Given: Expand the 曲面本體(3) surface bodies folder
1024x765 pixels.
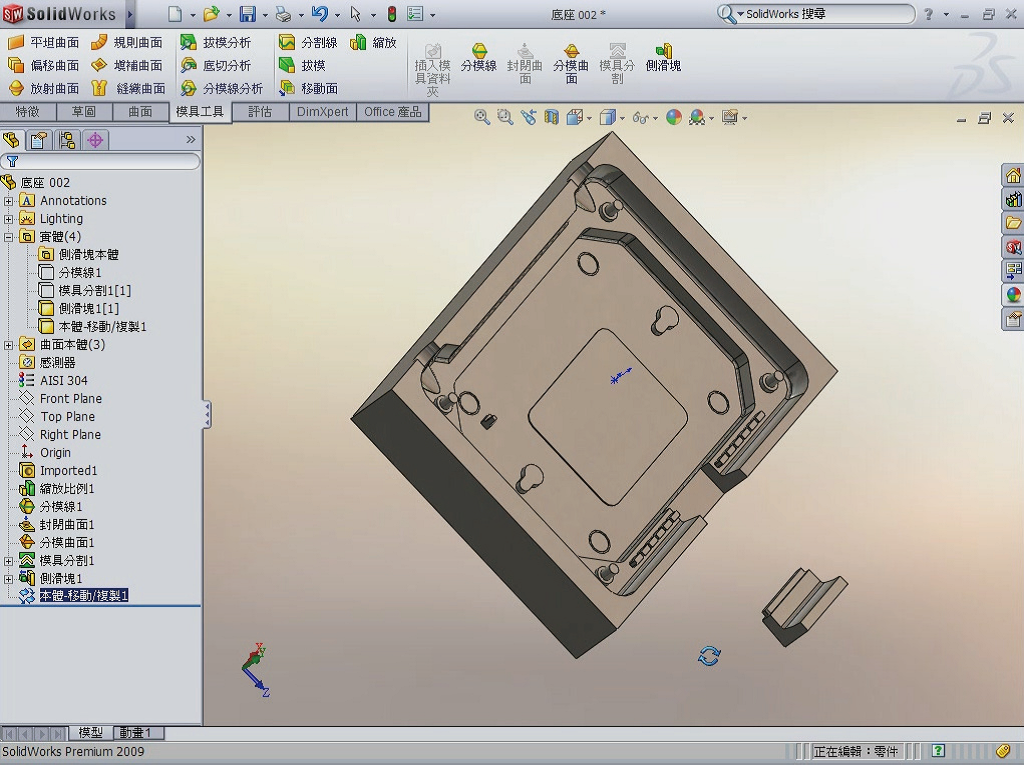Looking at the screenshot, I should point(8,345).
